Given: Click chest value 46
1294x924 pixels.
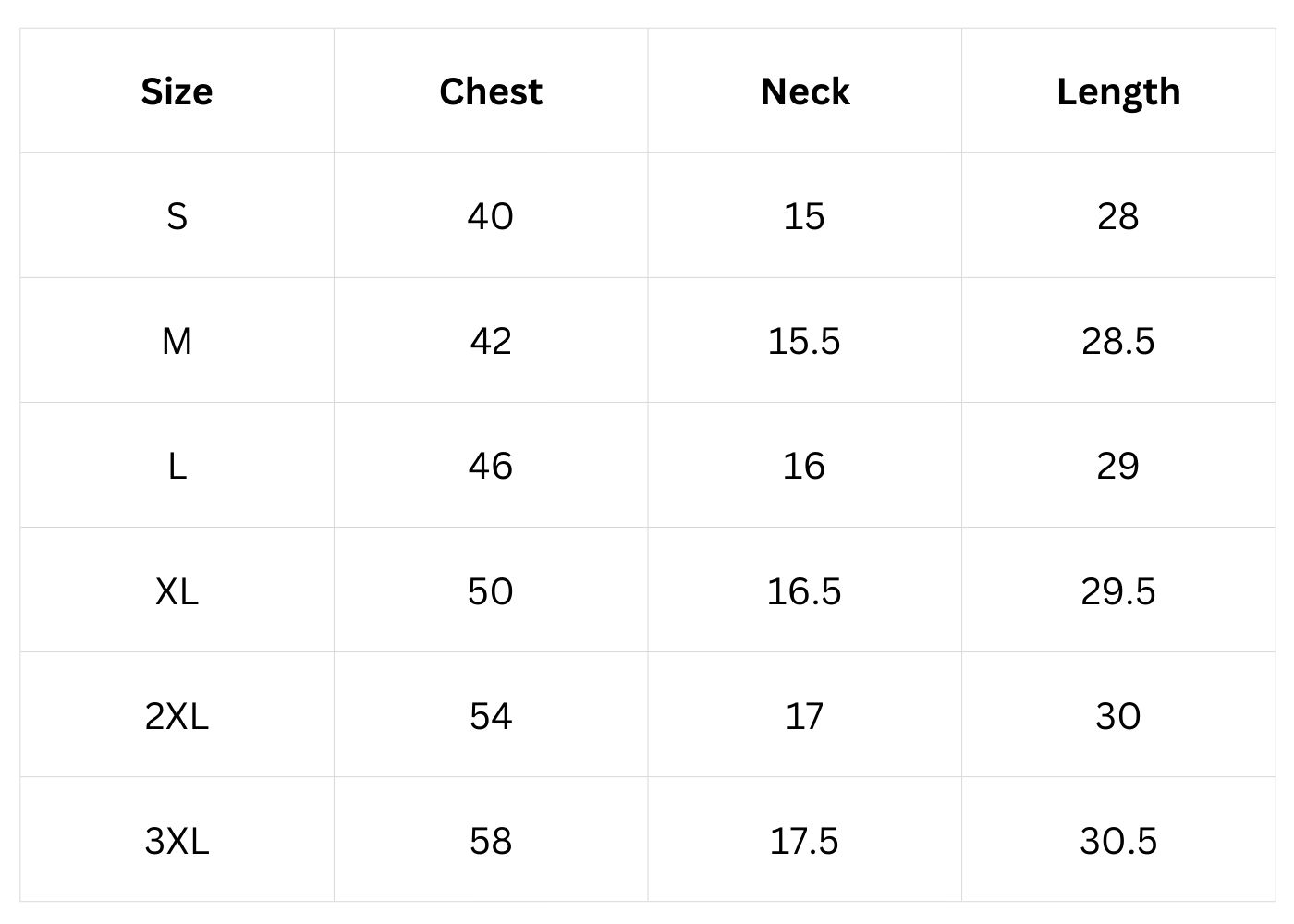Looking at the screenshot, I should coord(490,466).
